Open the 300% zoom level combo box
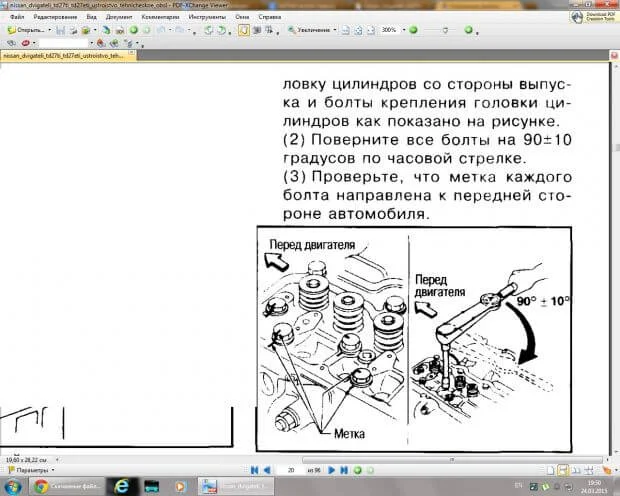This screenshot has height=496, width=620. (392, 30)
